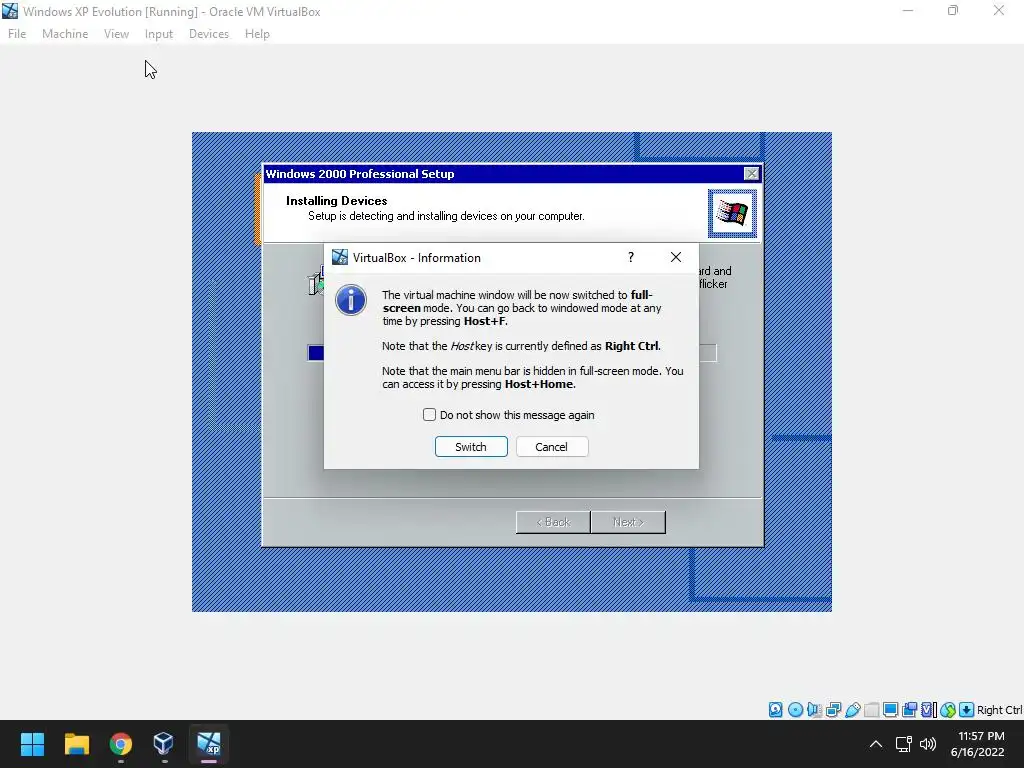Click the display settings status icon
The height and width of the screenshot is (768, 1024).
pyautogui.click(x=890, y=710)
